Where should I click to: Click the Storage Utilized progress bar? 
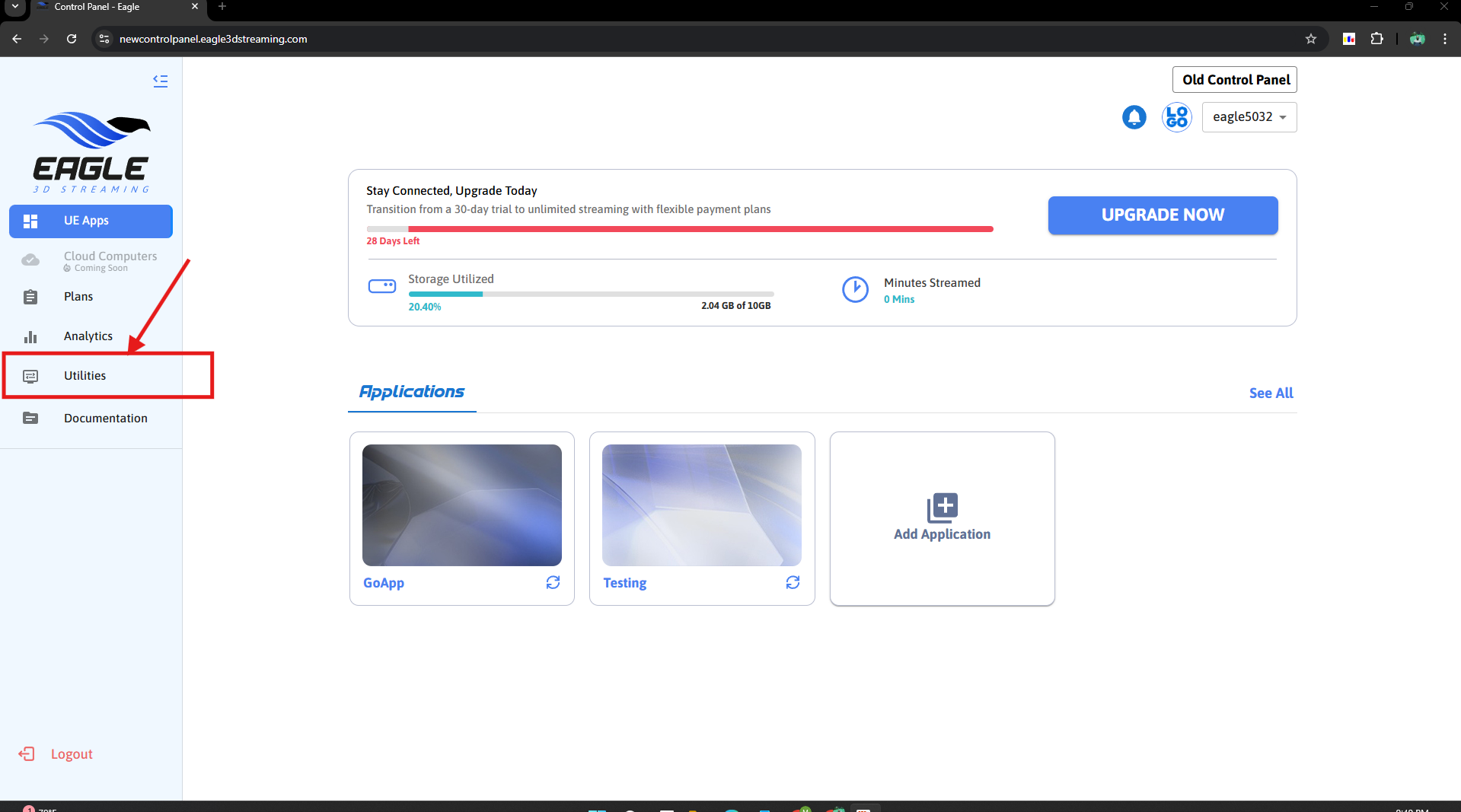pyautogui.click(x=591, y=294)
